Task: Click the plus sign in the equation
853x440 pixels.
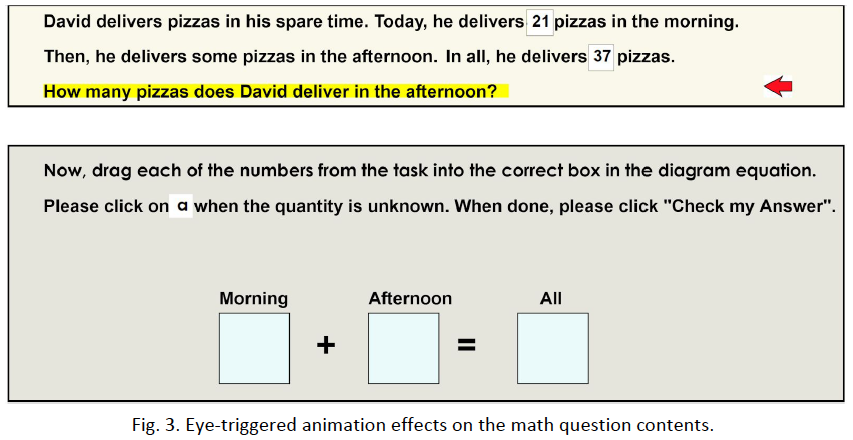Action: click(x=327, y=346)
